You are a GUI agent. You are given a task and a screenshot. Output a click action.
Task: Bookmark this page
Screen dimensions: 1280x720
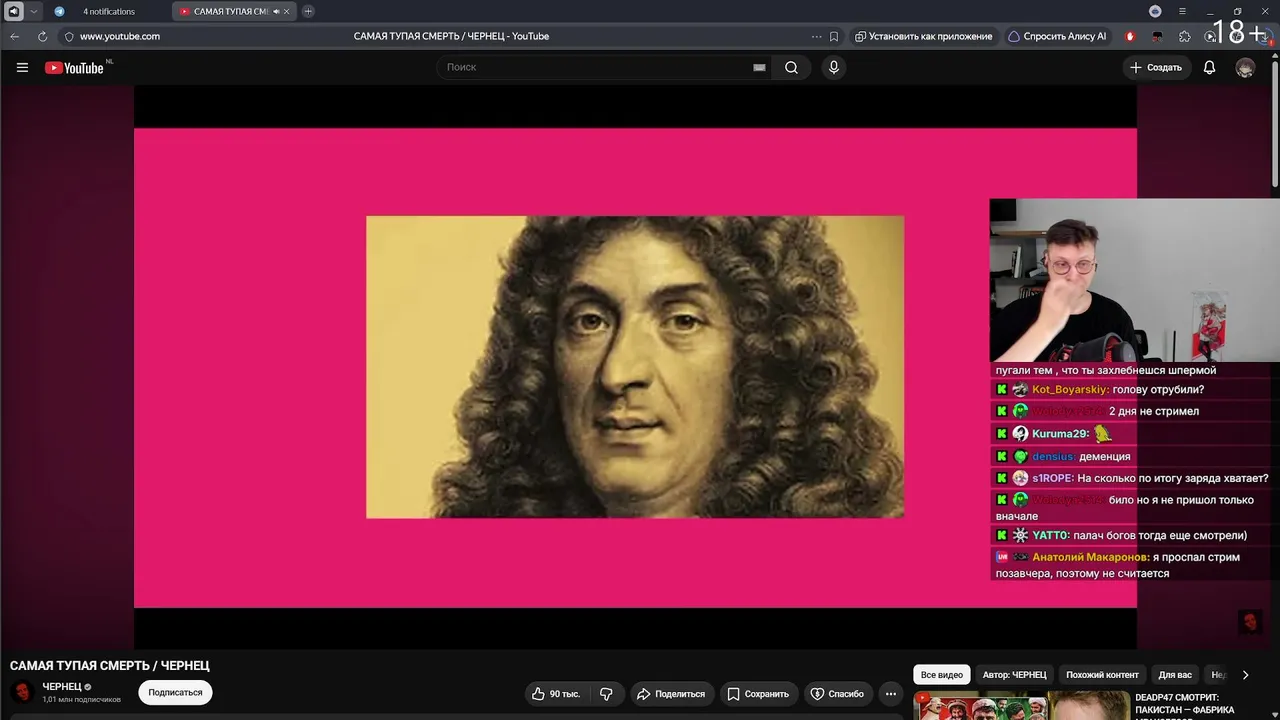click(834, 36)
